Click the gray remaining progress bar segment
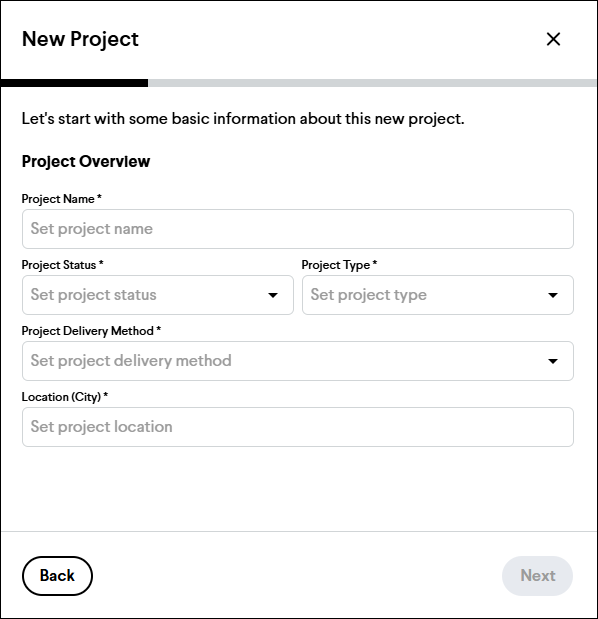 tap(372, 83)
